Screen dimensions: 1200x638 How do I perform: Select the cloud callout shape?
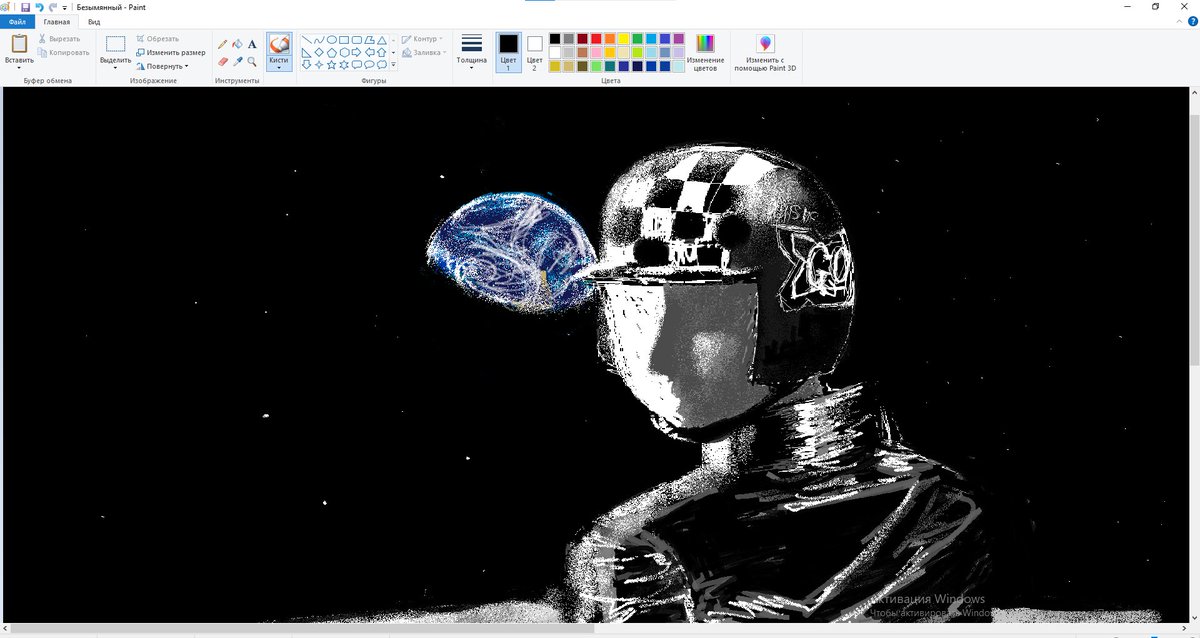(x=381, y=64)
